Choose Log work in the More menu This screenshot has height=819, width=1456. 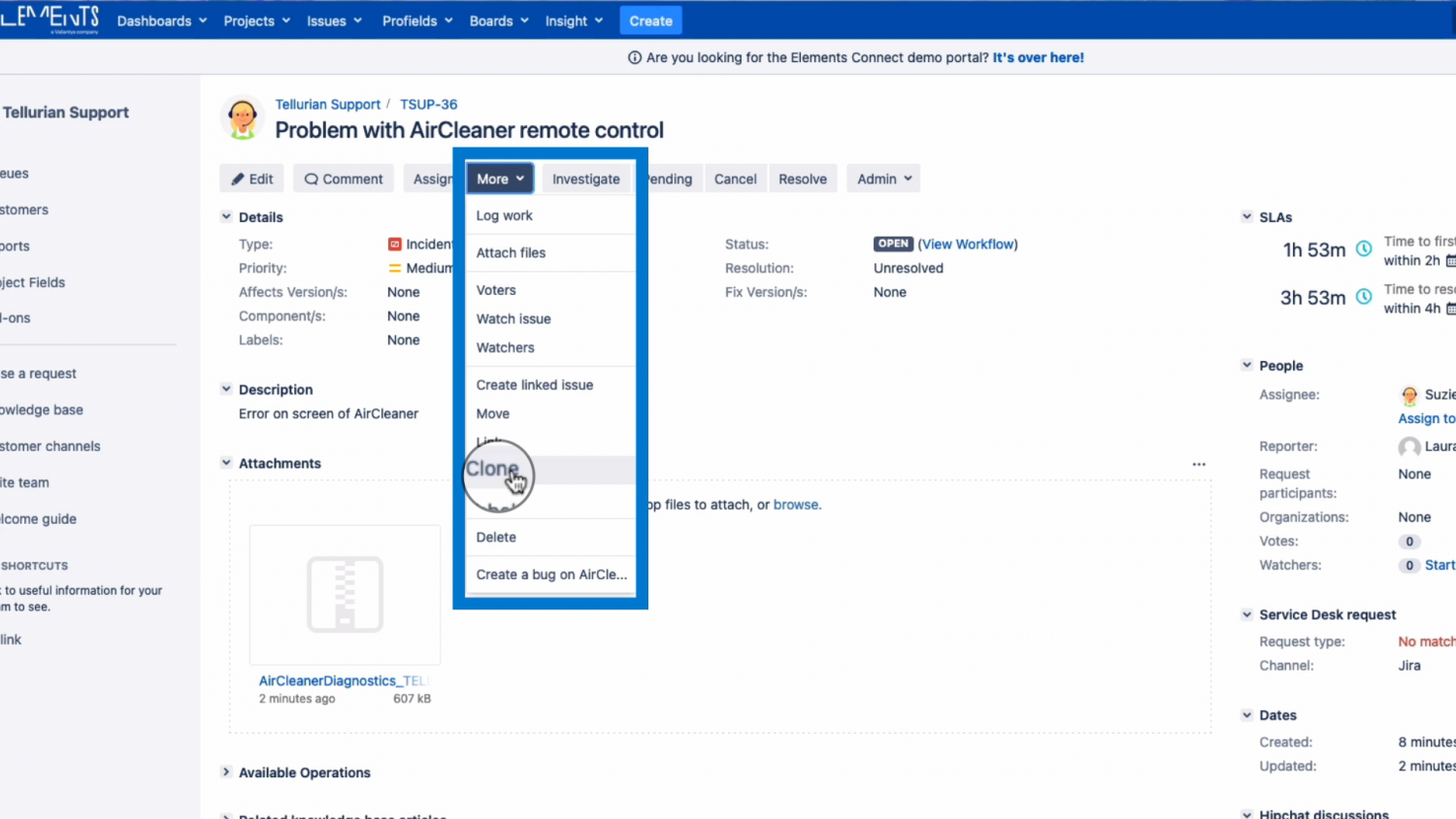[504, 215]
